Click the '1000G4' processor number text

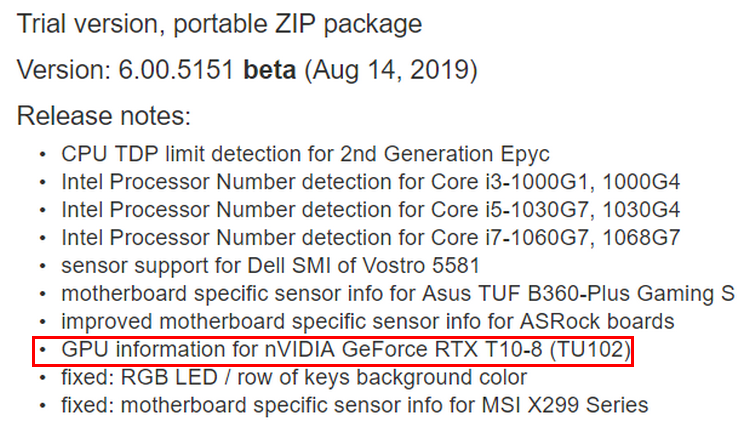(641, 182)
